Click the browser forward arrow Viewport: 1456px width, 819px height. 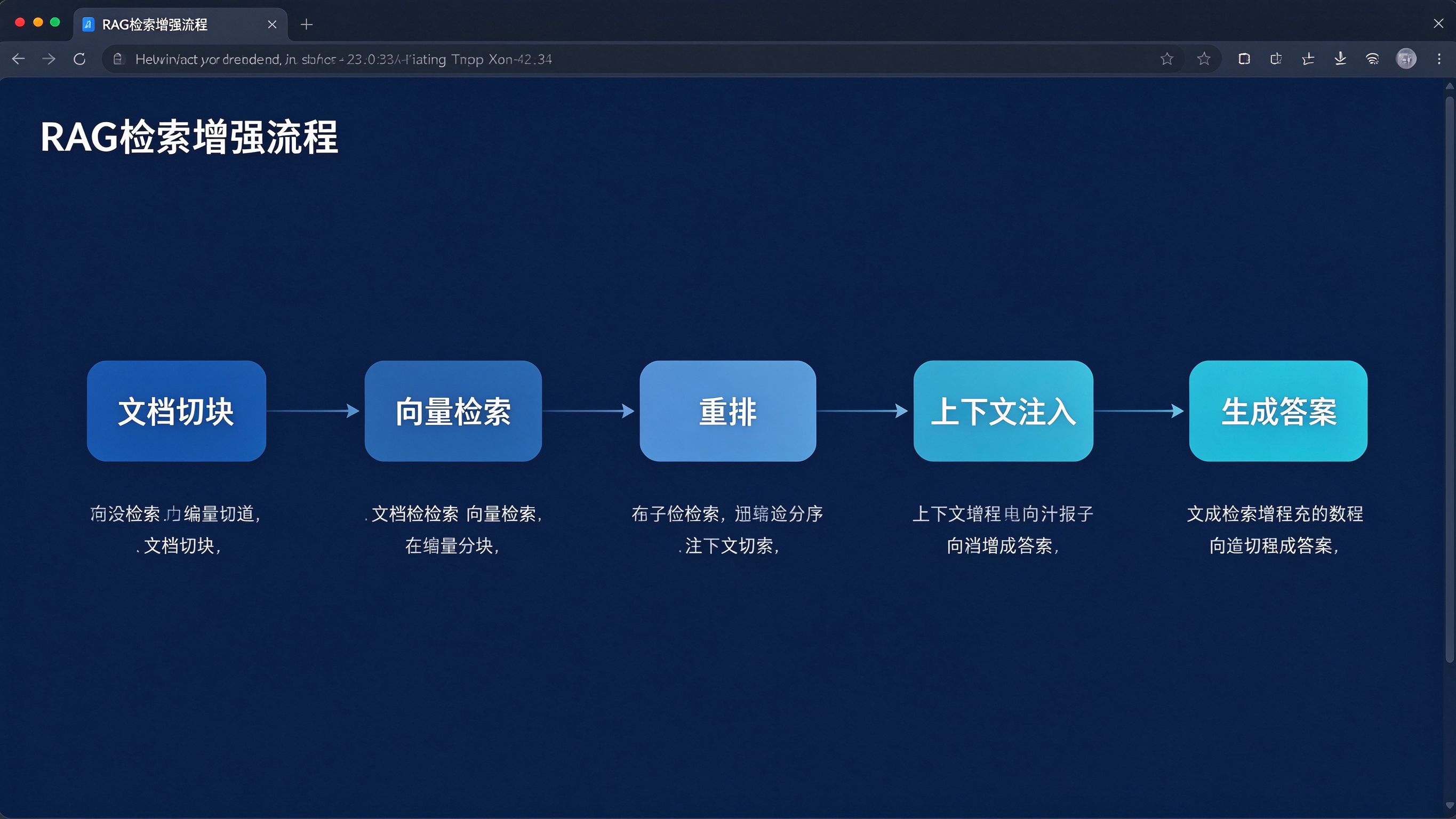coord(49,59)
